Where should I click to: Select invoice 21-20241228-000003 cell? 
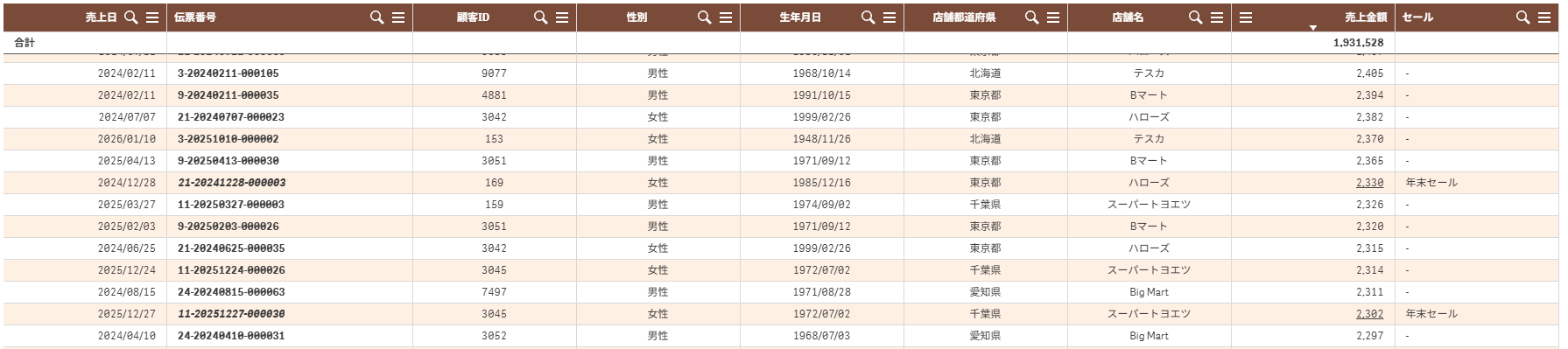coord(290,183)
